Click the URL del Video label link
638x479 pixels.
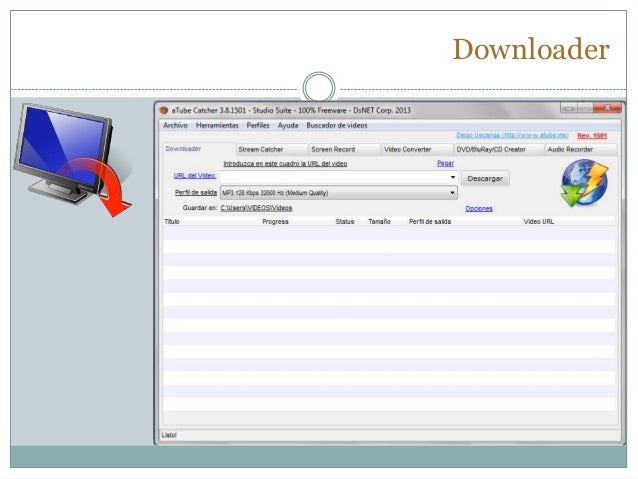pos(195,175)
